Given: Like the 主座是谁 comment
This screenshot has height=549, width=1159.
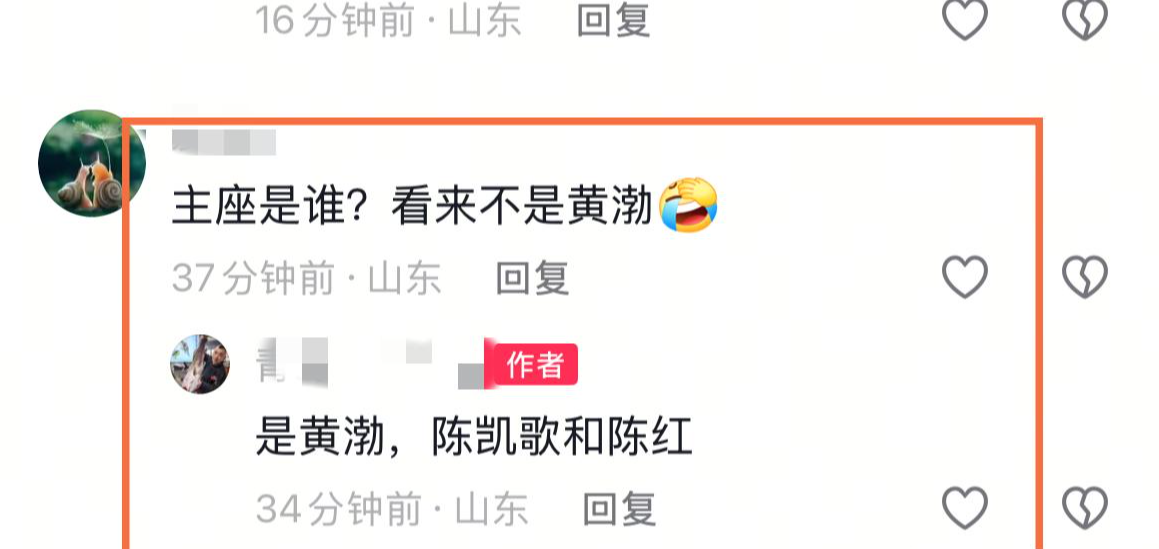Looking at the screenshot, I should pyautogui.click(x=965, y=276).
